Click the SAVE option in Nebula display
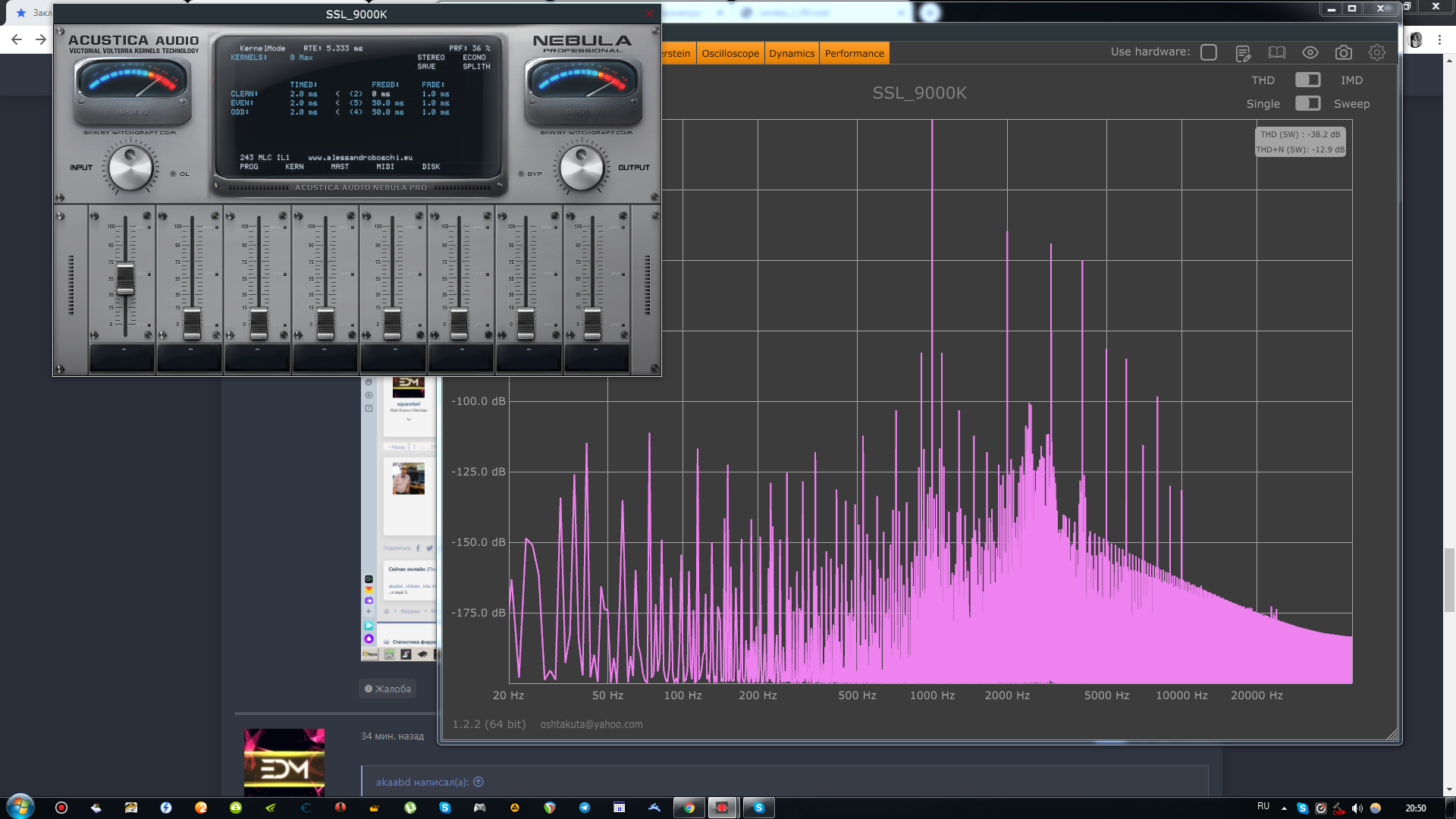1456x819 pixels. pos(426,67)
